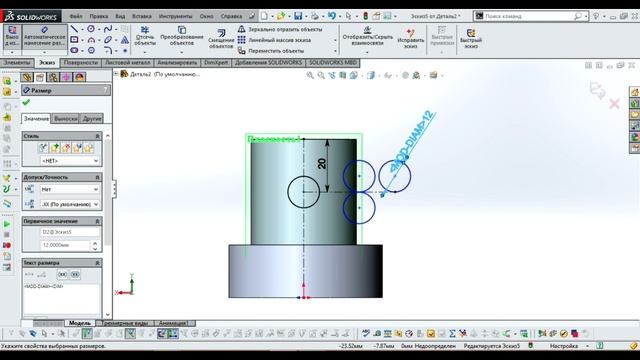
Task: Open the Другие tab in Размер panel
Action: 92,118
